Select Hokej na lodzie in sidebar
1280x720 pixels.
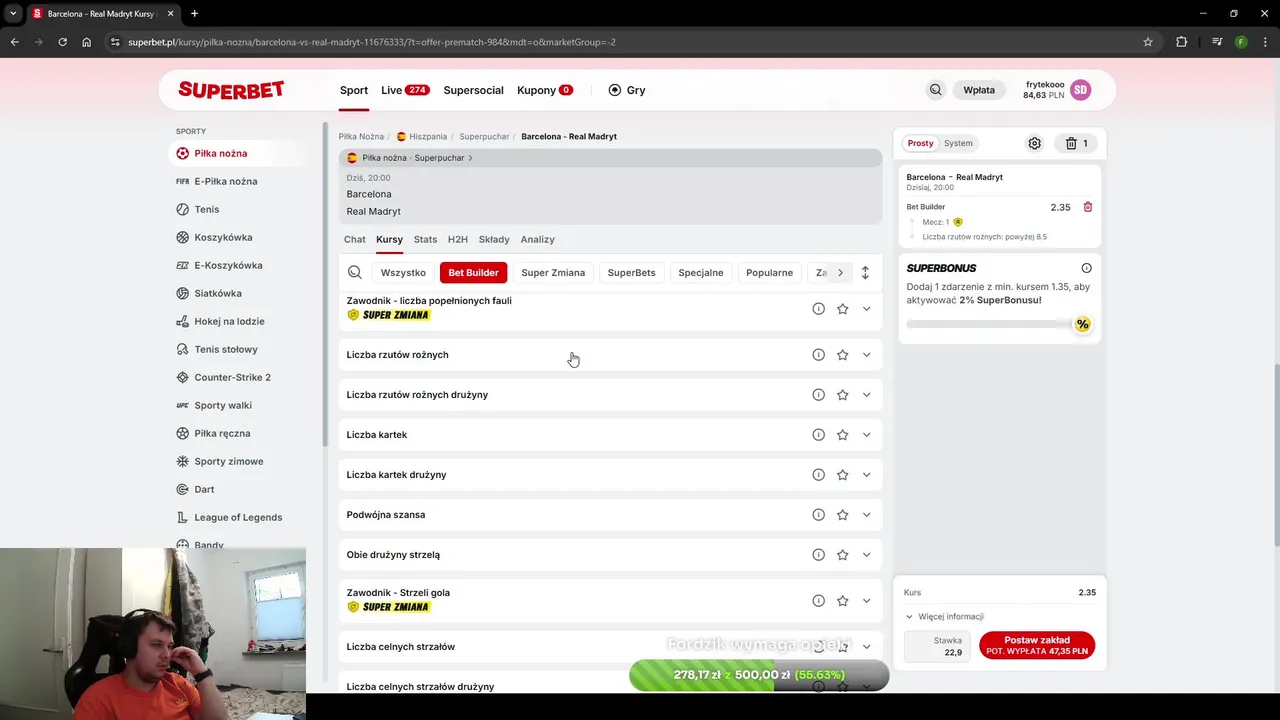229,321
